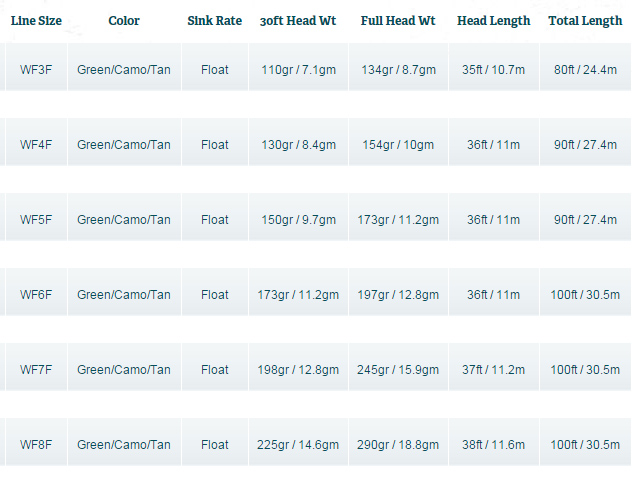Click the Full Head Wt header
The image size is (632, 479).
(398, 21)
